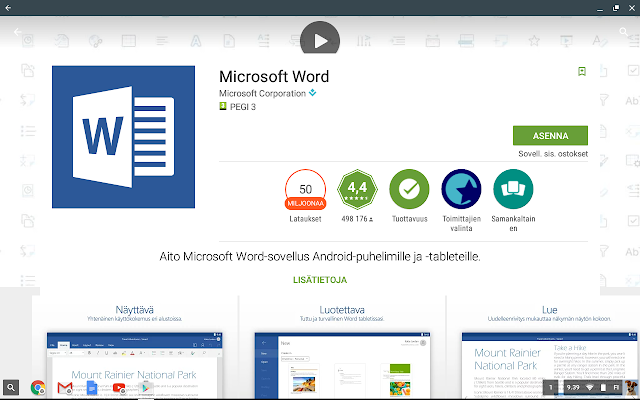Add Word to wishlist via bookmark icon
640x400 pixels.
581,71
